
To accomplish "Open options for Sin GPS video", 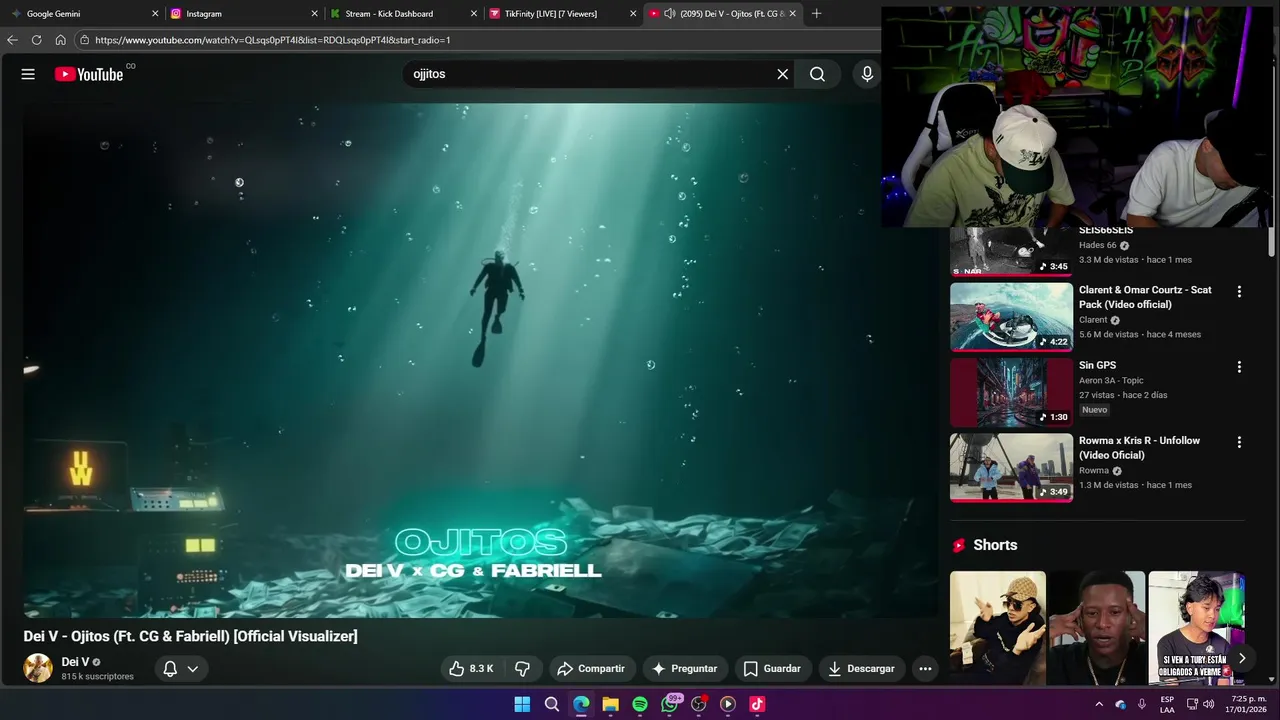I will point(1239,367).
